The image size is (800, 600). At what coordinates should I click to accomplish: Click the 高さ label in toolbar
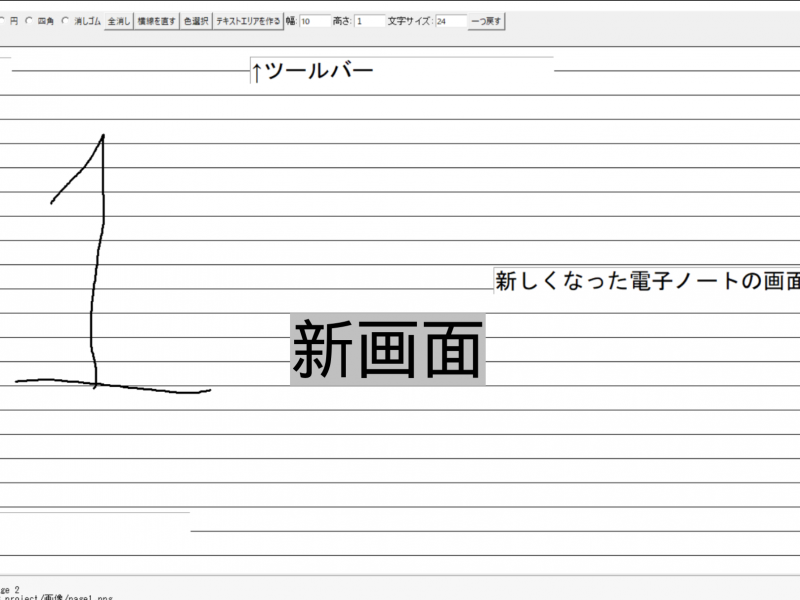(341, 20)
